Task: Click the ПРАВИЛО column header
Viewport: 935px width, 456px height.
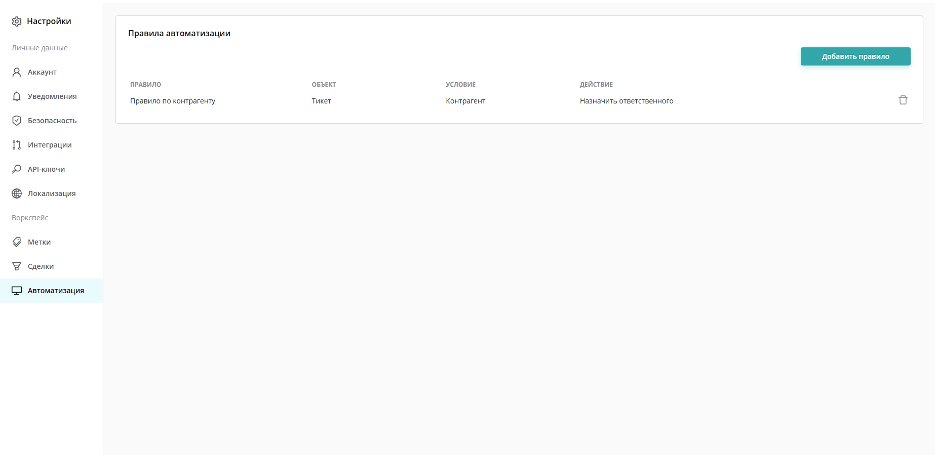Action: [x=145, y=85]
